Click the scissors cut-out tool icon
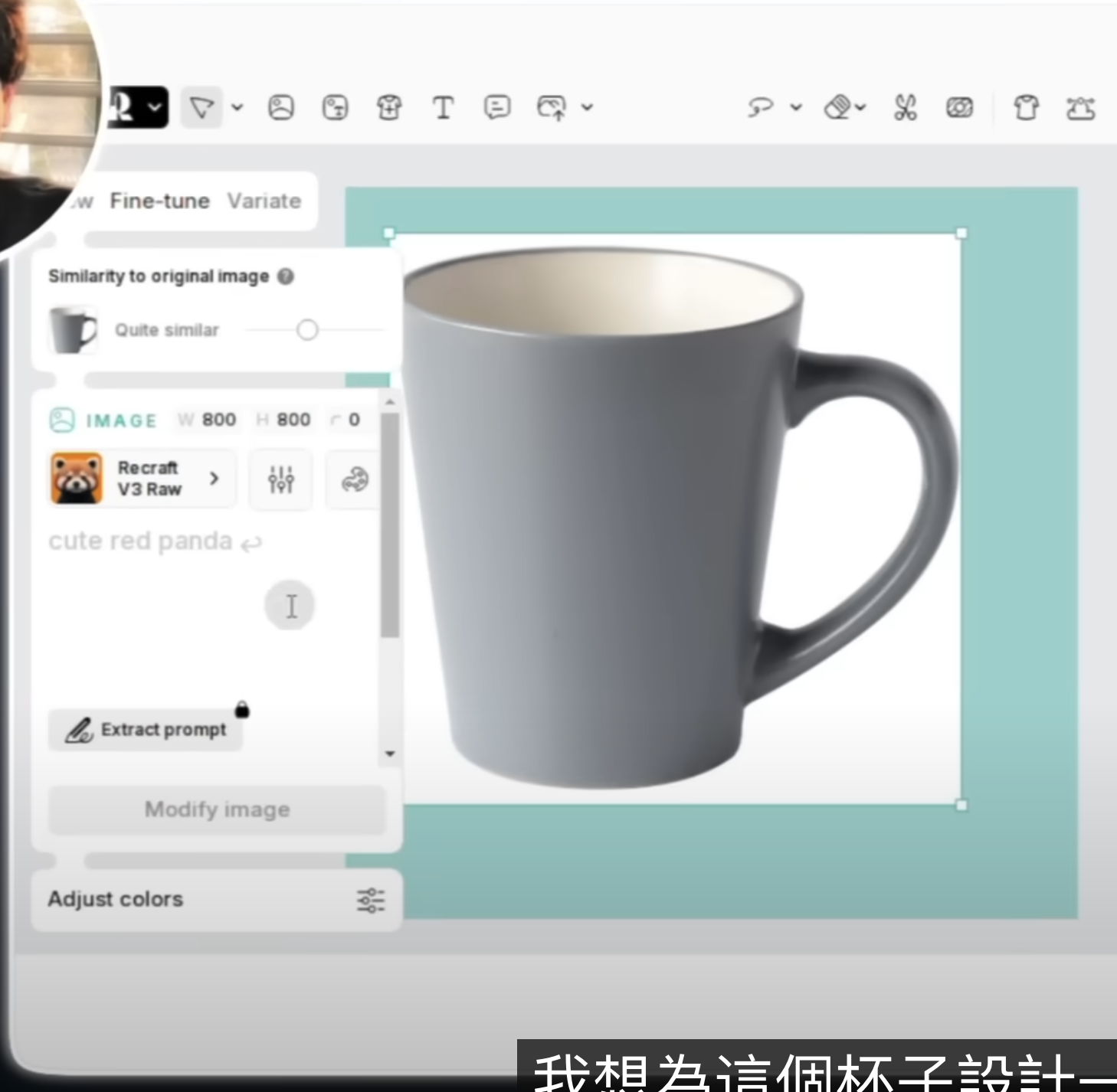 905,108
